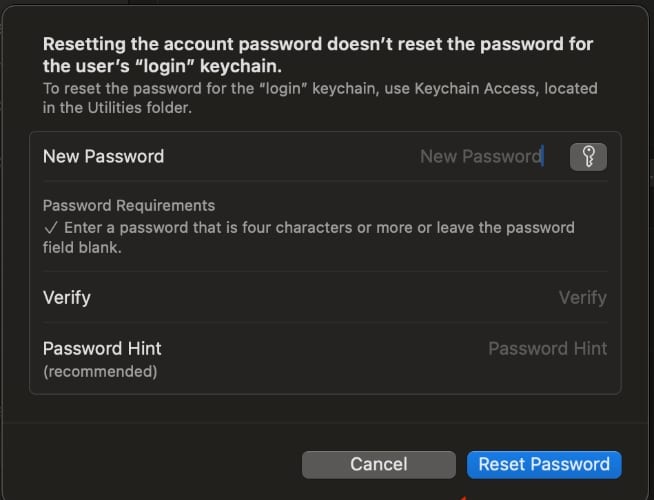The height and width of the screenshot is (500, 654).
Task: Click the bold keychain warning headline
Action: coord(318,55)
